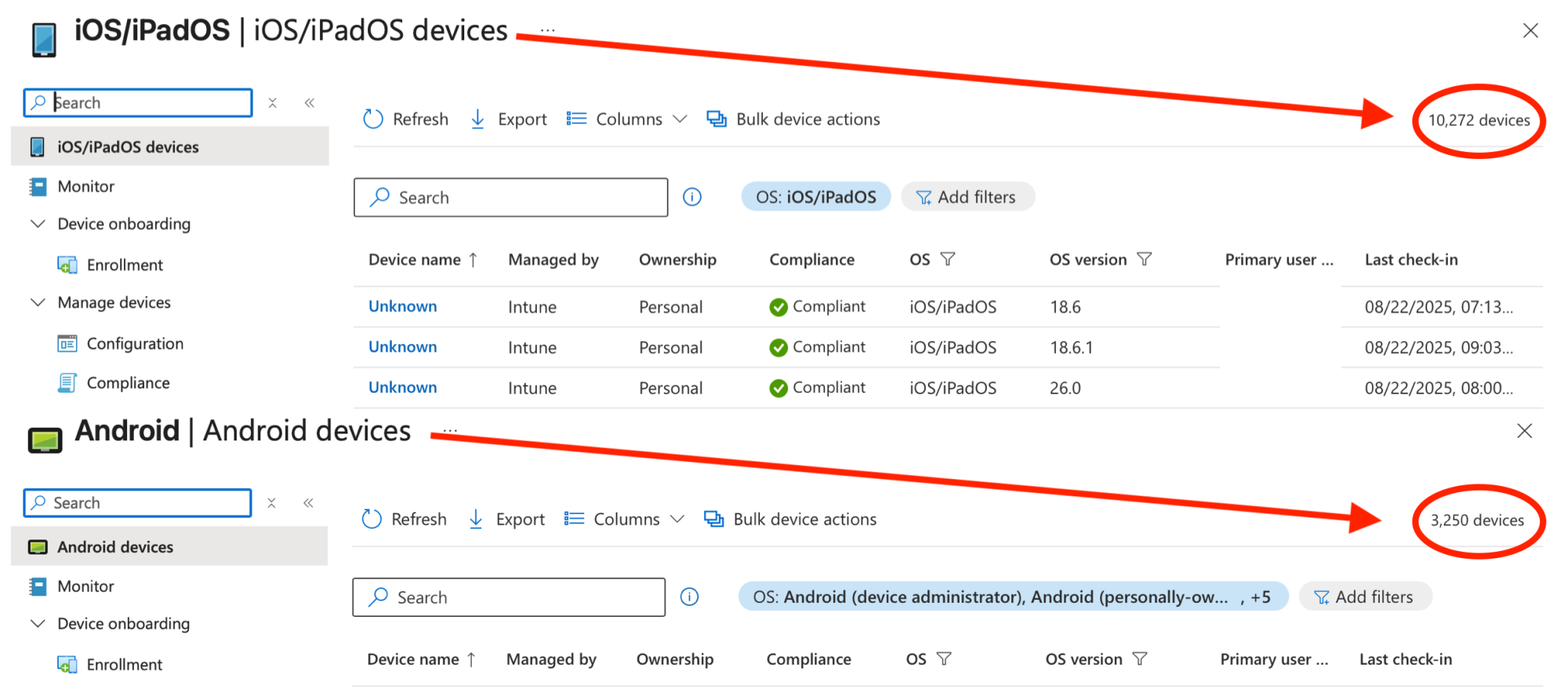Click Export download icon in Android toolbar

click(x=476, y=519)
